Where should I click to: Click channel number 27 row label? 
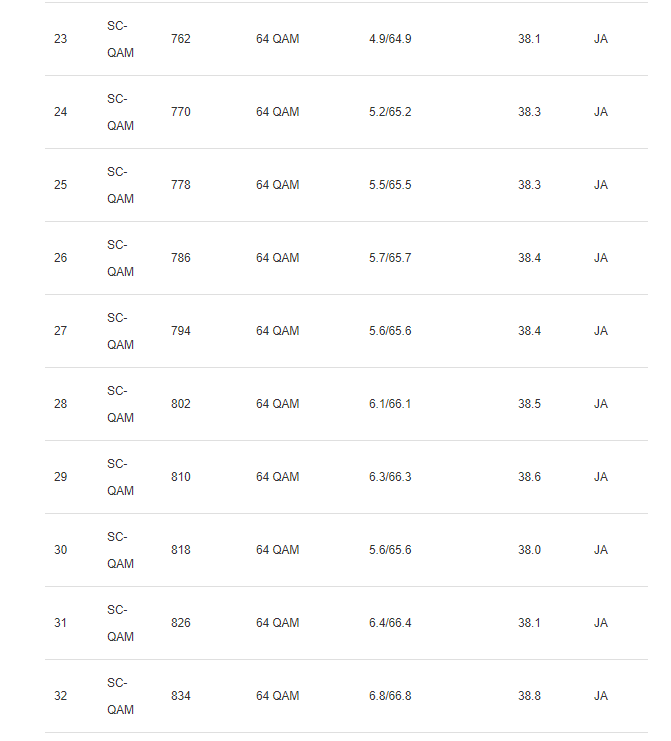click(x=60, y=331)
